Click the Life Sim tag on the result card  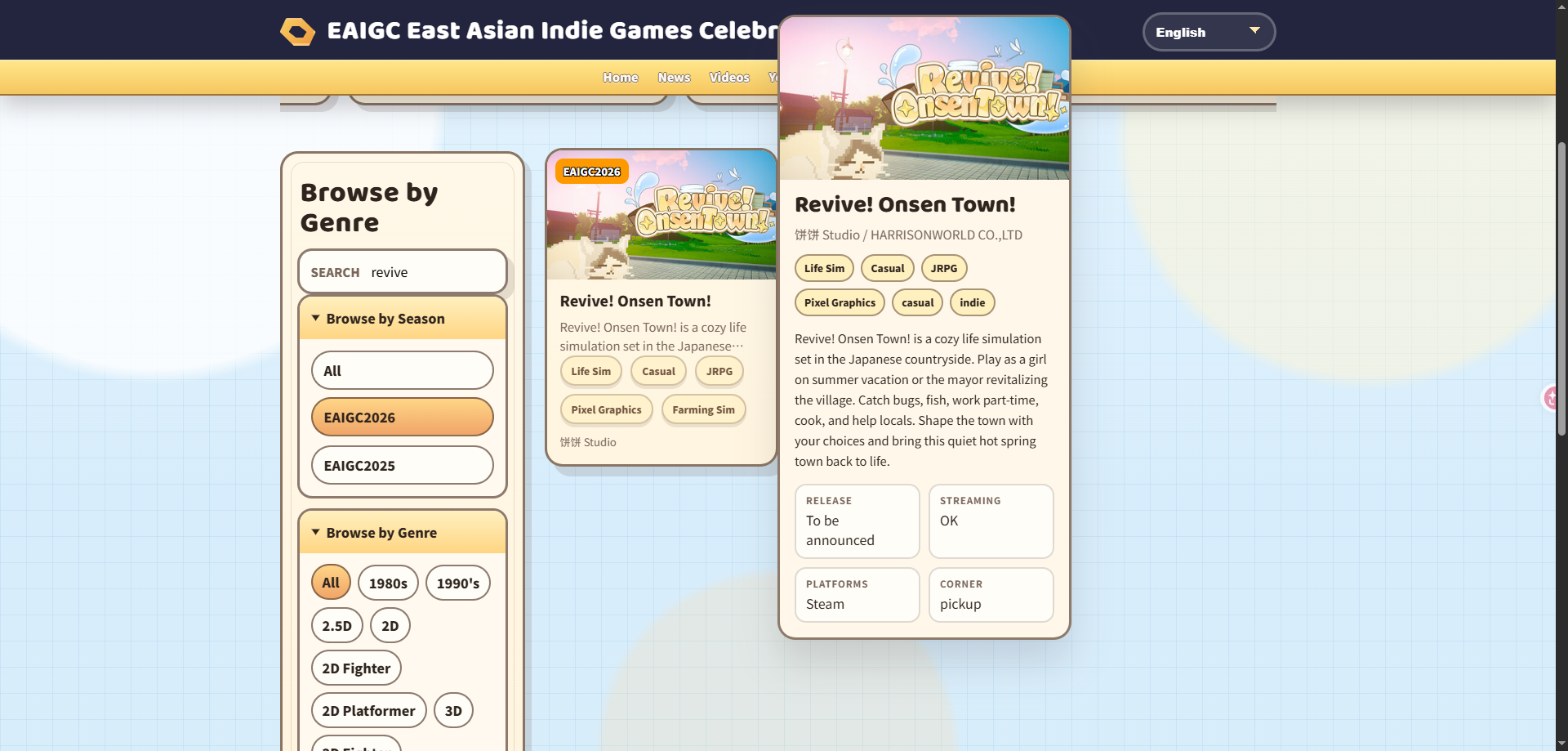(x=591, y=371)
